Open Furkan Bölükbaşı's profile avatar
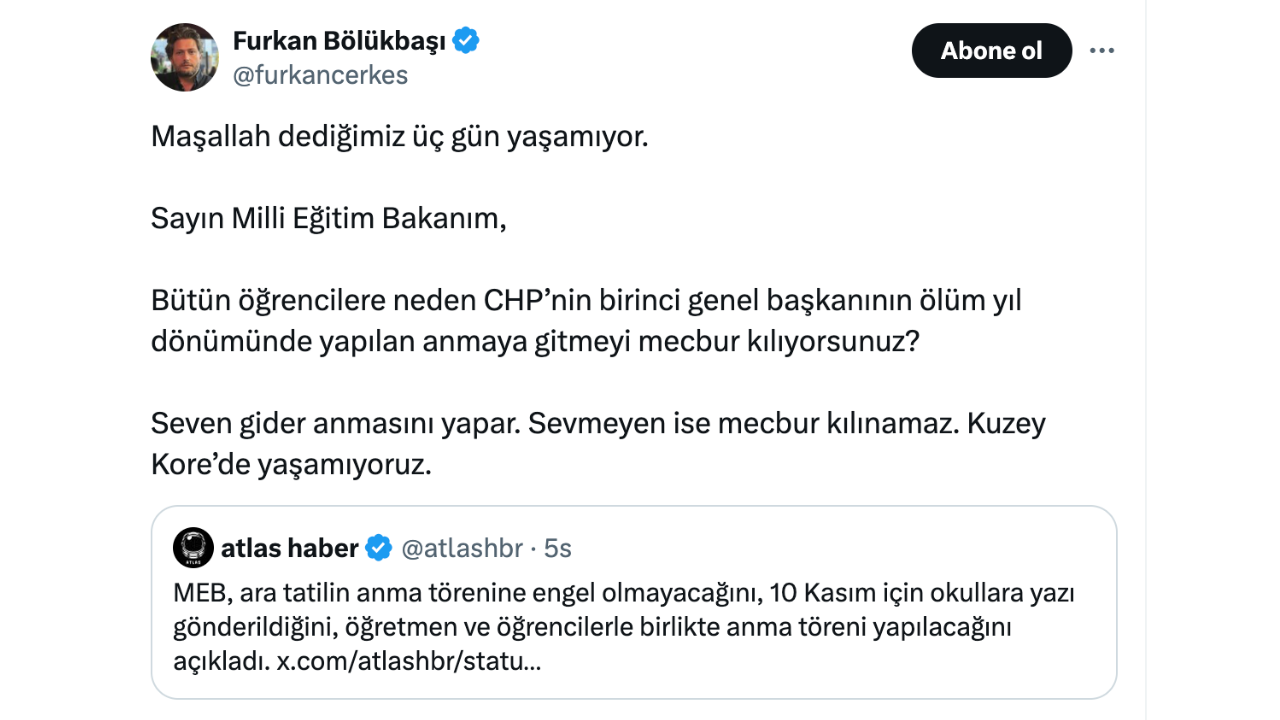Screen dimensions: 1280x720 pyautogui.click(x=184, y=57)
